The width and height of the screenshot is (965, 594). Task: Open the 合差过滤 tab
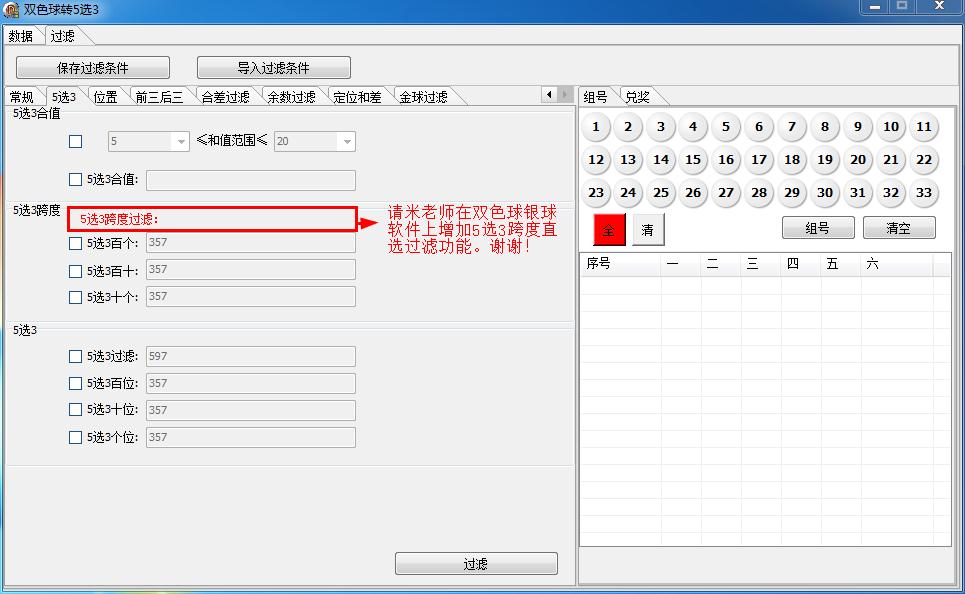[x=226, y=97]
